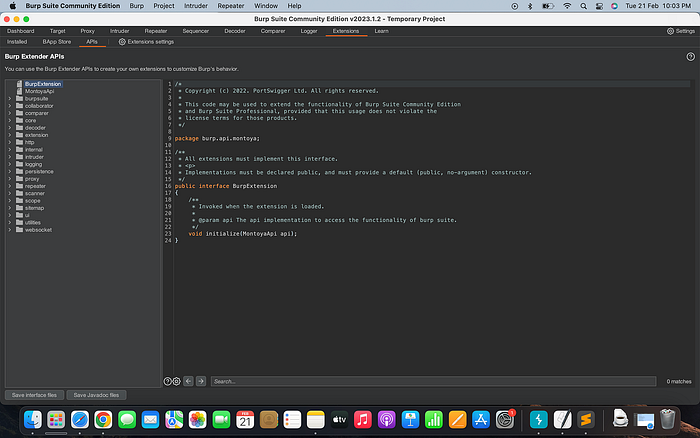Expand the comparer folder
The image size is (700, 438).
[10, 113]
